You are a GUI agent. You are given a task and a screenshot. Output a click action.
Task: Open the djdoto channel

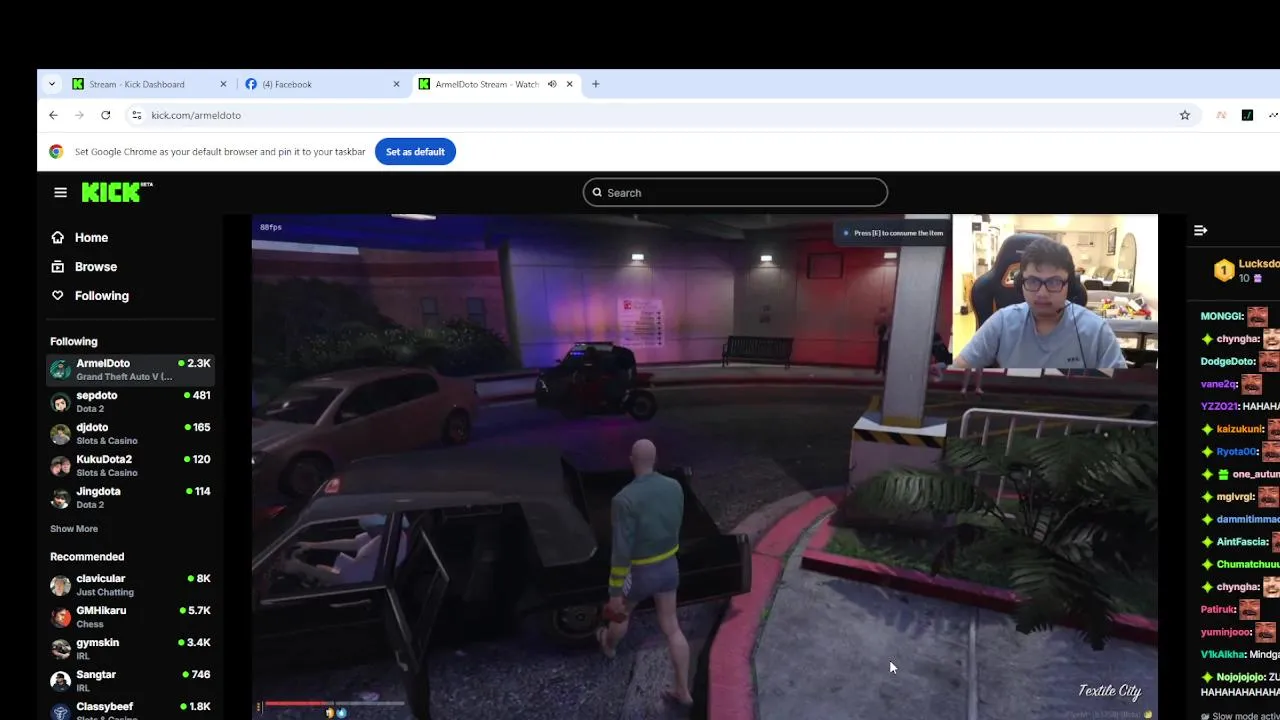coord(131,433)
